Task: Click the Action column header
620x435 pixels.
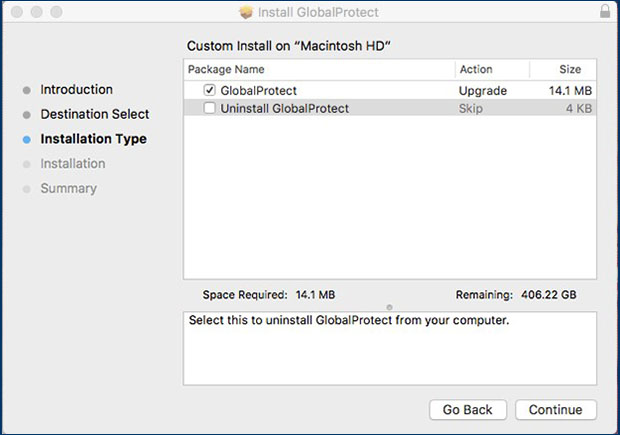Action: pos(476,70)
